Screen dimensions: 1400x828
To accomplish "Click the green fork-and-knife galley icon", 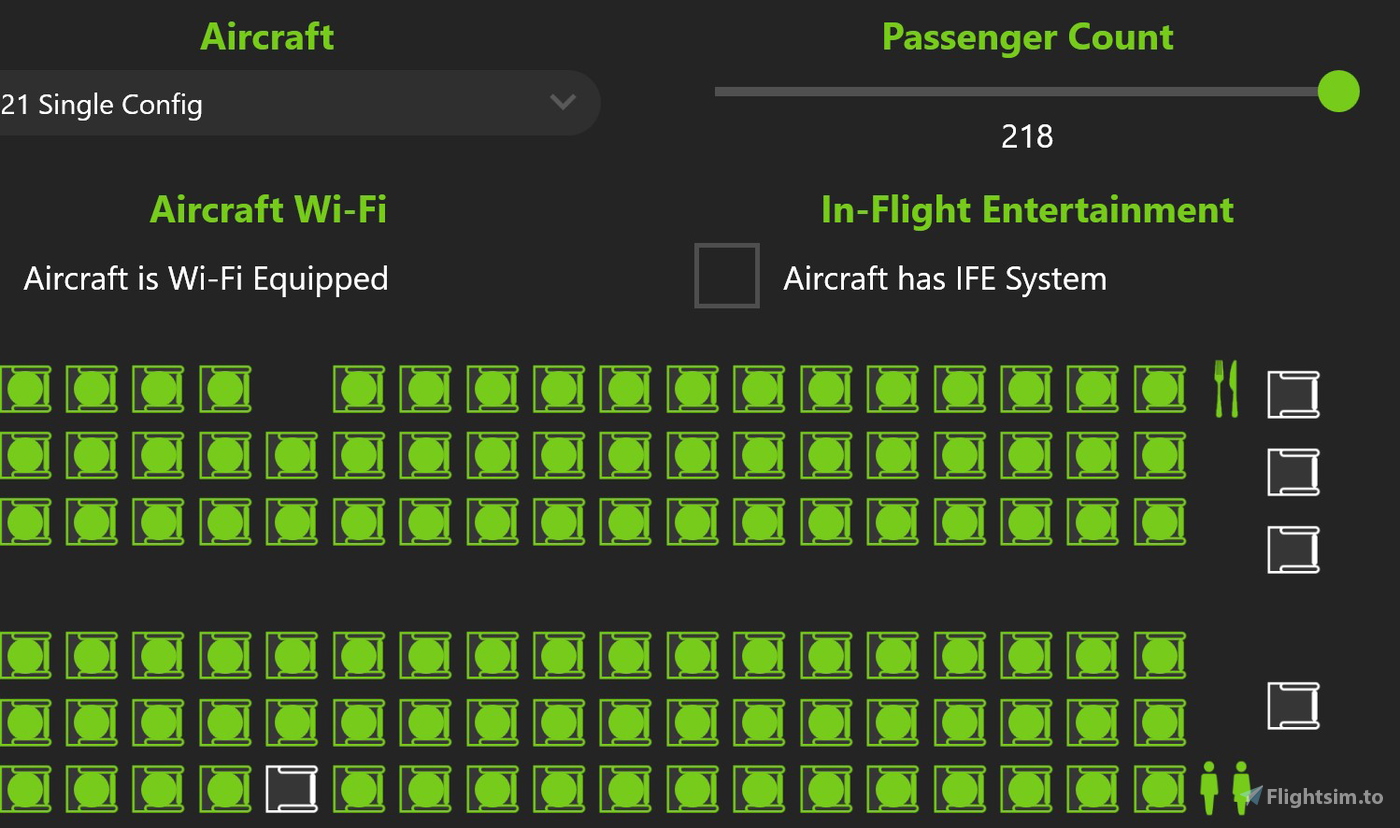I will click(x=1227, y=390).
